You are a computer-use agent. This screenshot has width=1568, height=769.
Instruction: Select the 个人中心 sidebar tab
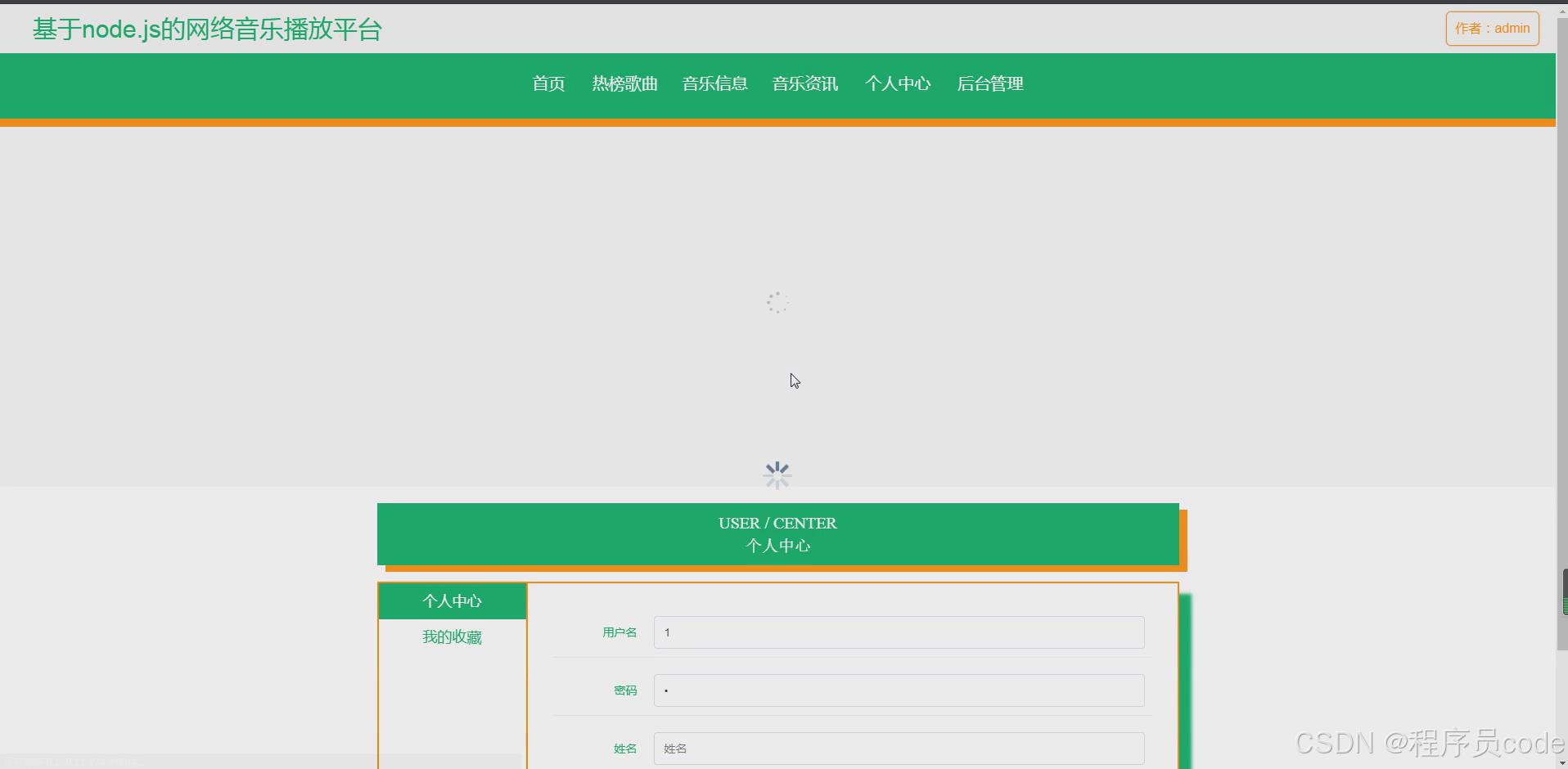[x=451, y=600]
